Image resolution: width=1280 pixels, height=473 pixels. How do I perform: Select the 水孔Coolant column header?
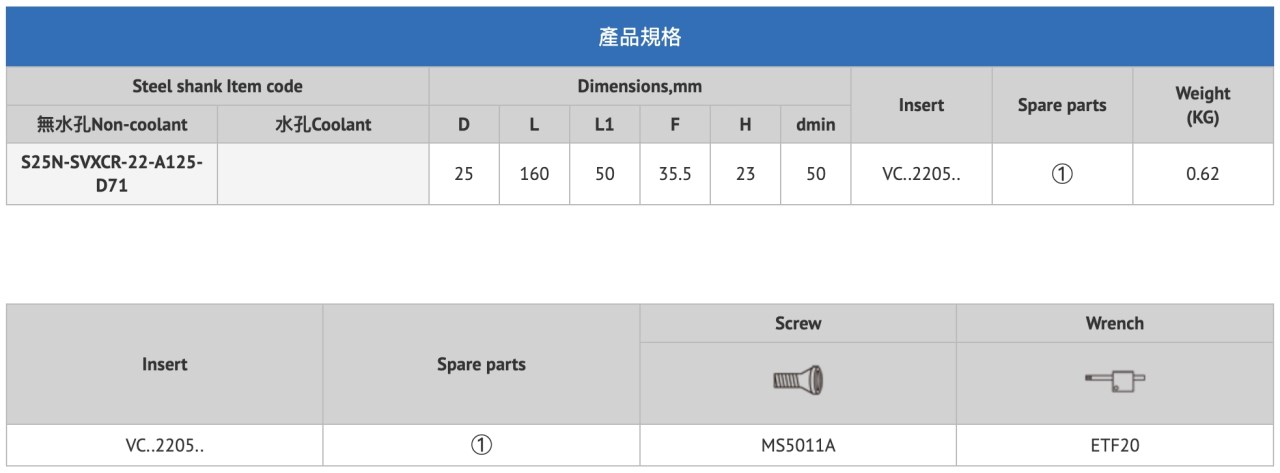323,124
